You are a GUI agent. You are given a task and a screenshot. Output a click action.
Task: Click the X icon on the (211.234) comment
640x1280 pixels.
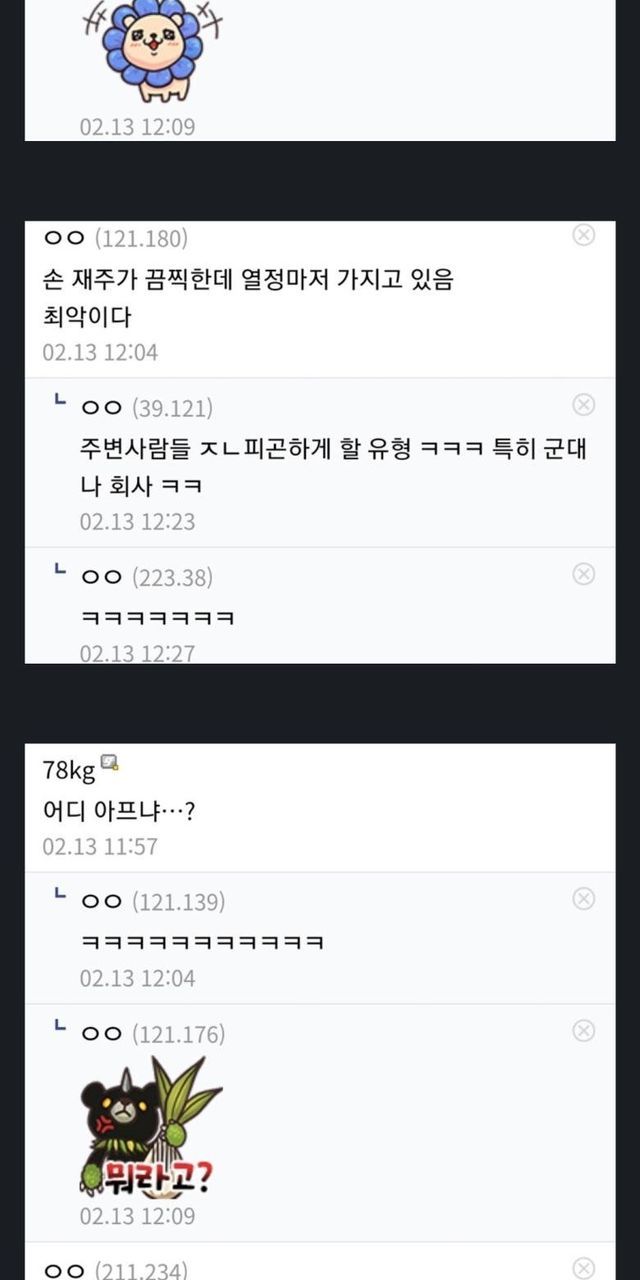pyautogui.click(x=583, y=1268)
